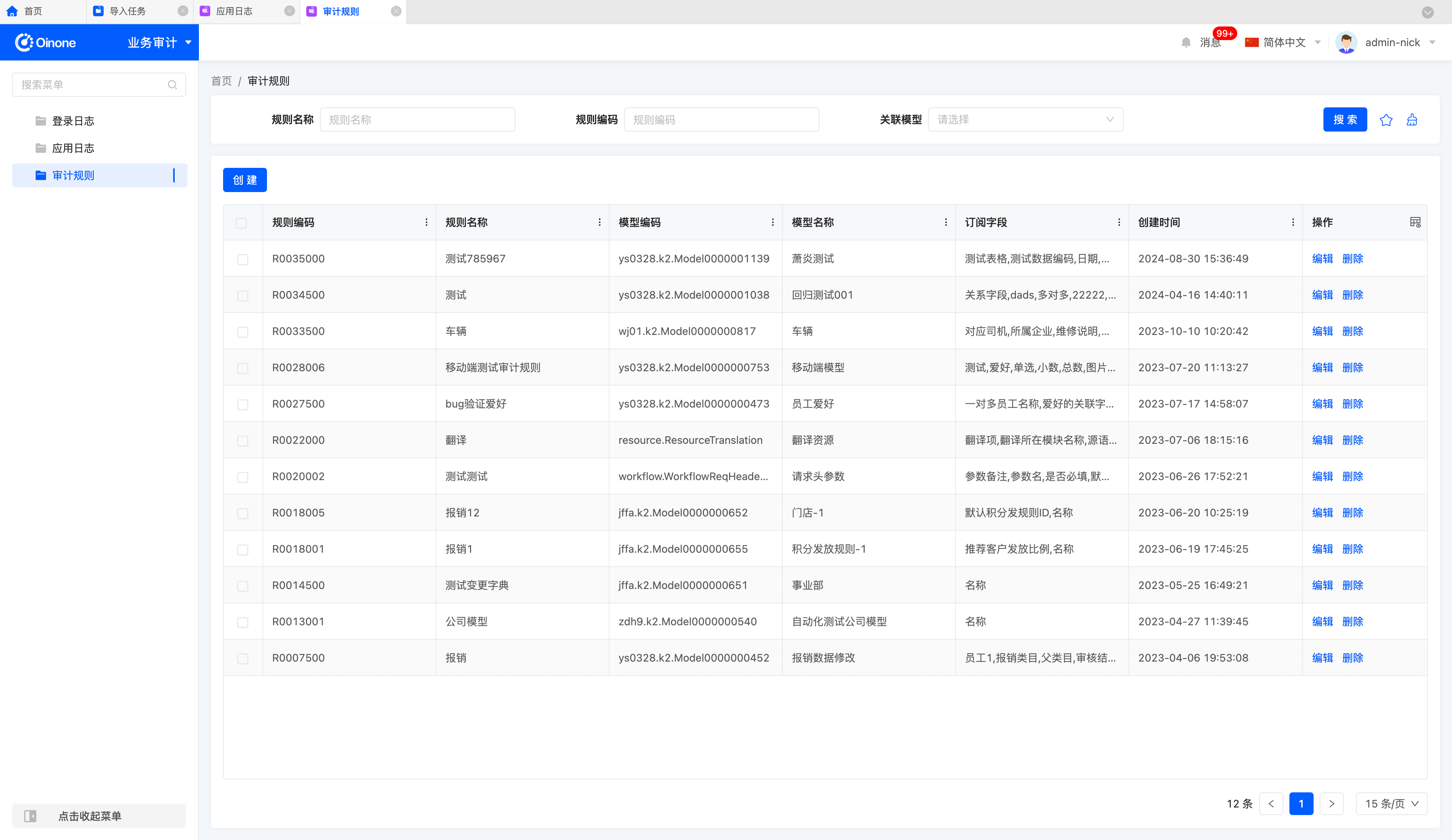The image size is (1452, 840).
Task: Click 删除 for rule R0018001
Action: pyautogui.click(x=1352, y=549)
